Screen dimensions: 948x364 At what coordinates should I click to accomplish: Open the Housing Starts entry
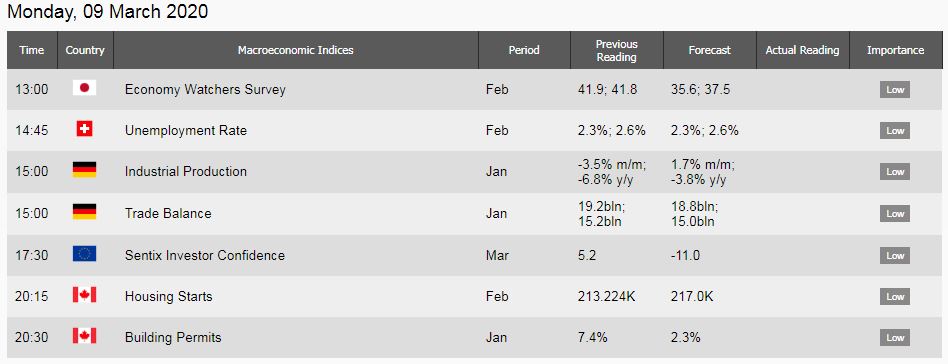click(168, 297)
